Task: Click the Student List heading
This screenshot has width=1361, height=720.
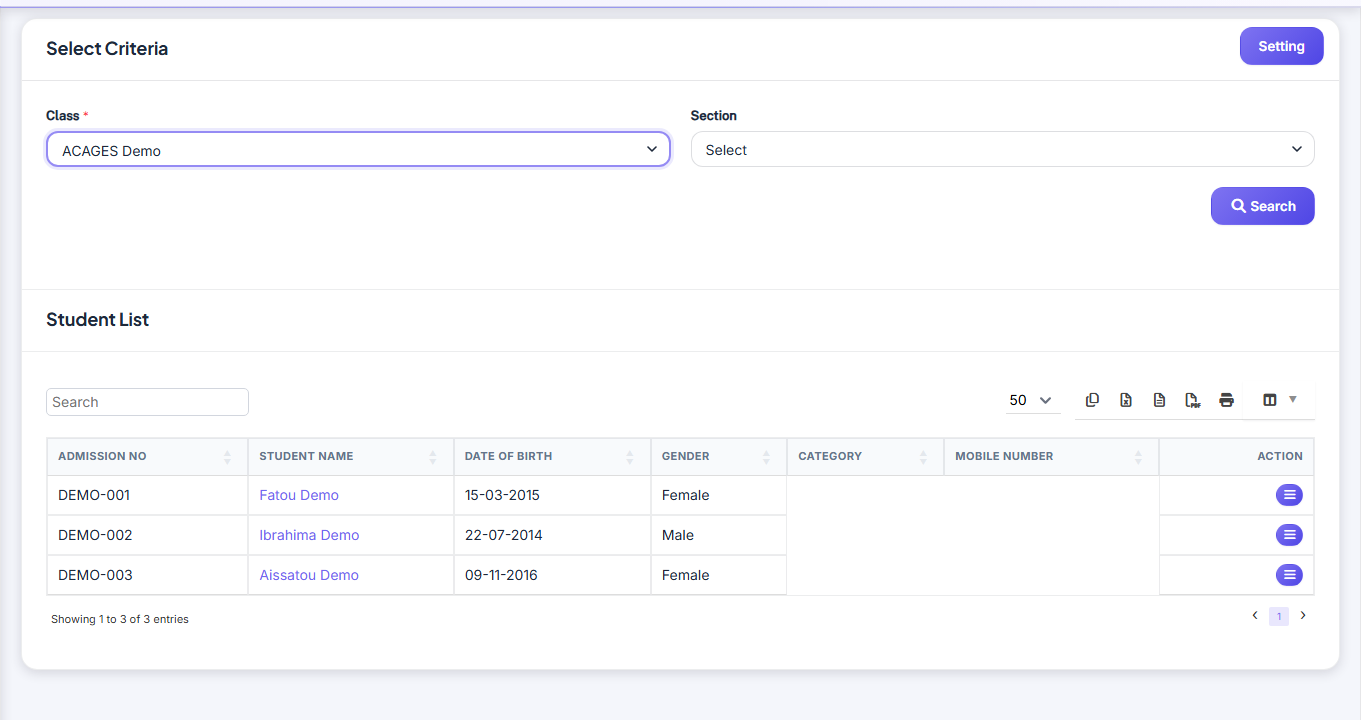Action: tap(97, 320)
